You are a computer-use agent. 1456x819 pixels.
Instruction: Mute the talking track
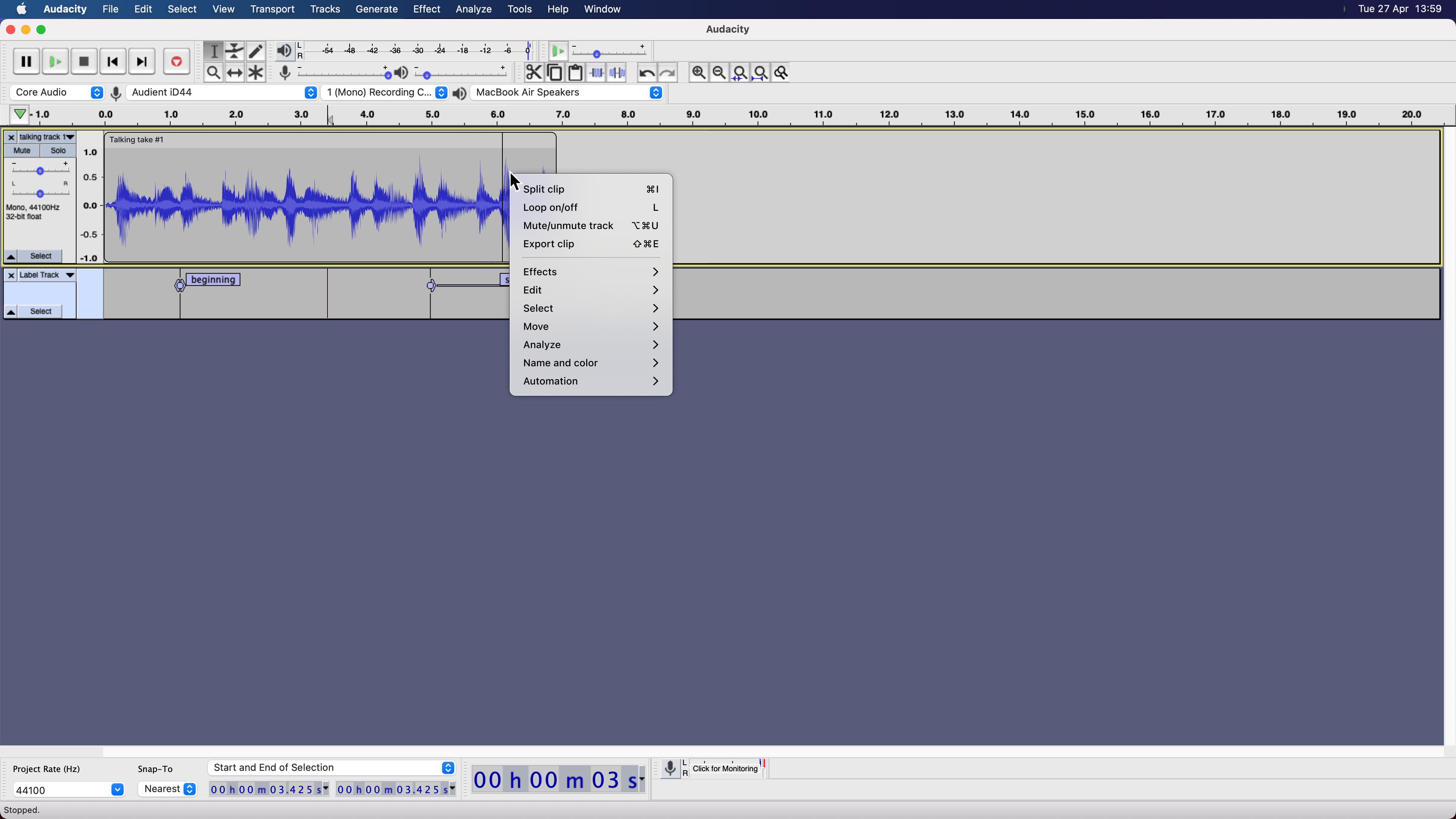pyautogui.click(x=22, y=151)
